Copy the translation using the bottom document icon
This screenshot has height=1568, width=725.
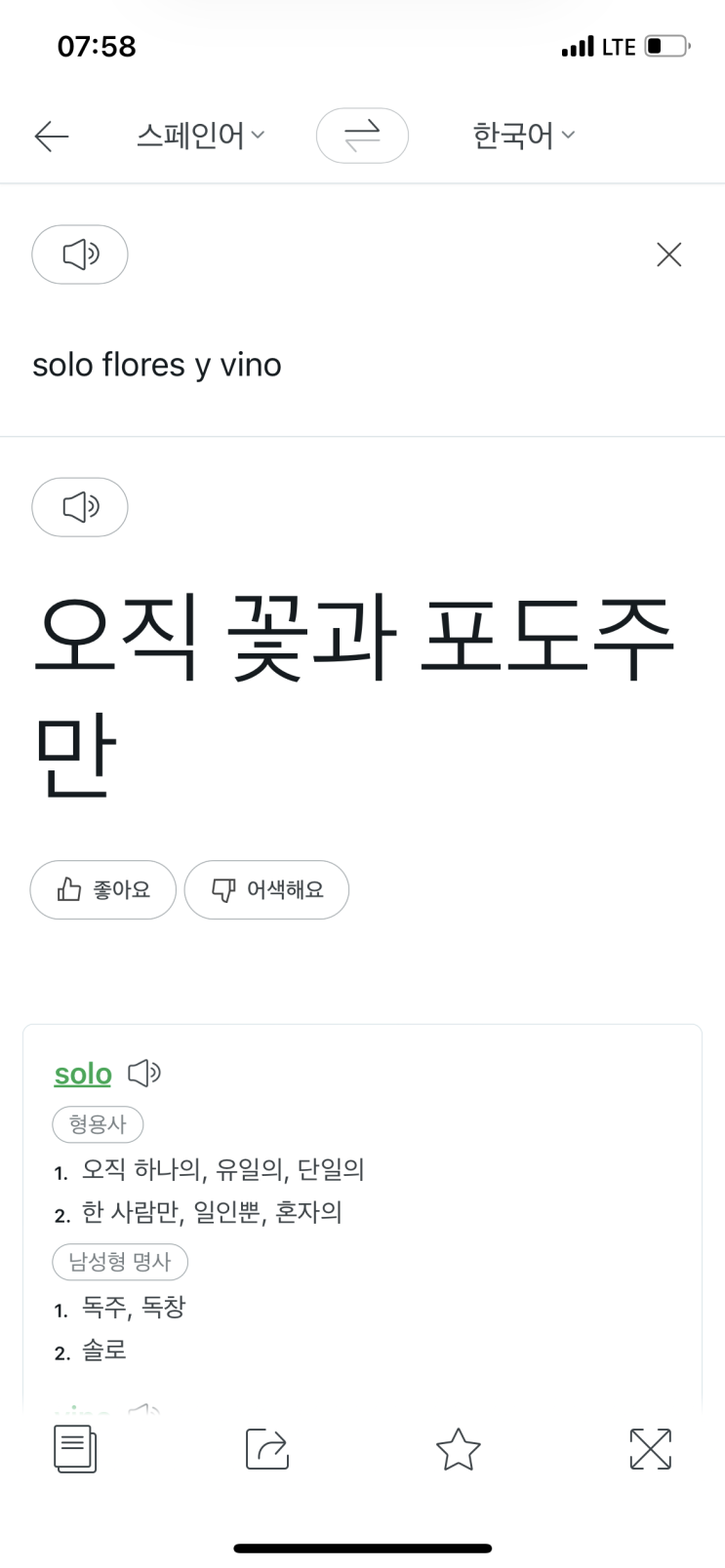tap(75, 1448)
